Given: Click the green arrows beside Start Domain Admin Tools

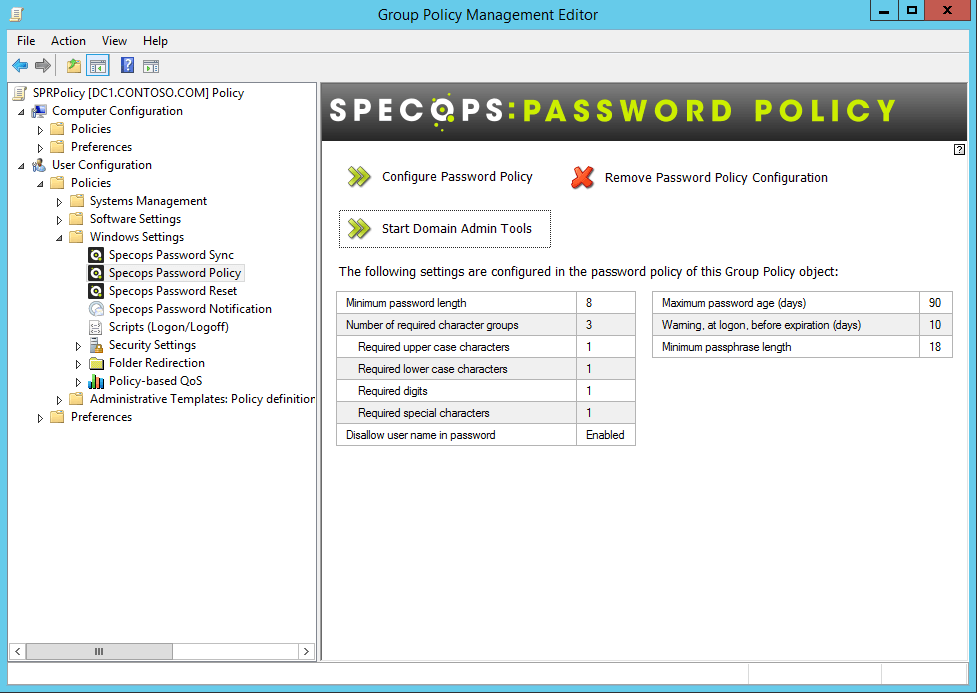Looking at the screenshot, I should [360, 229].
